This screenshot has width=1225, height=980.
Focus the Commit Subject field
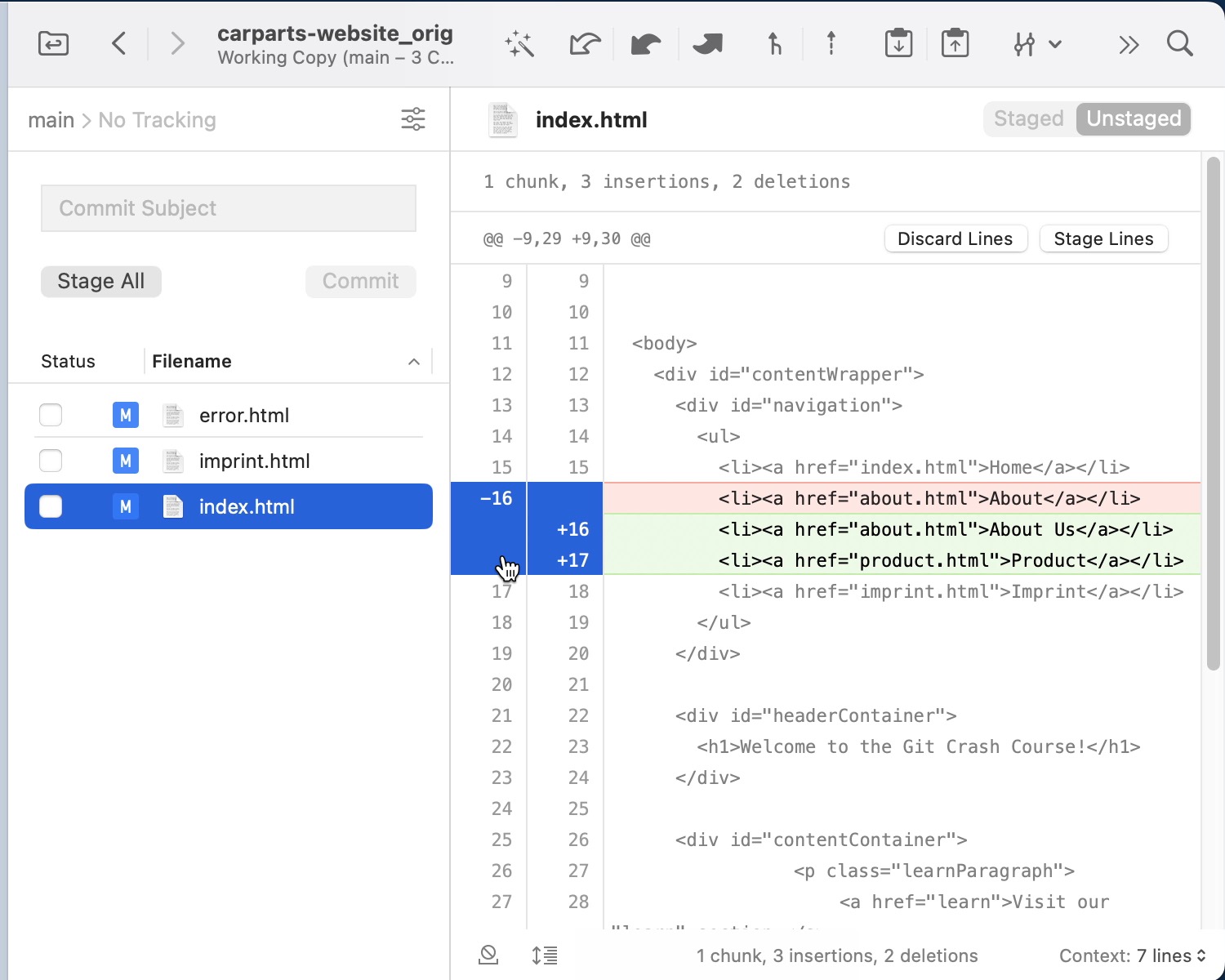(x=229, y=208)
